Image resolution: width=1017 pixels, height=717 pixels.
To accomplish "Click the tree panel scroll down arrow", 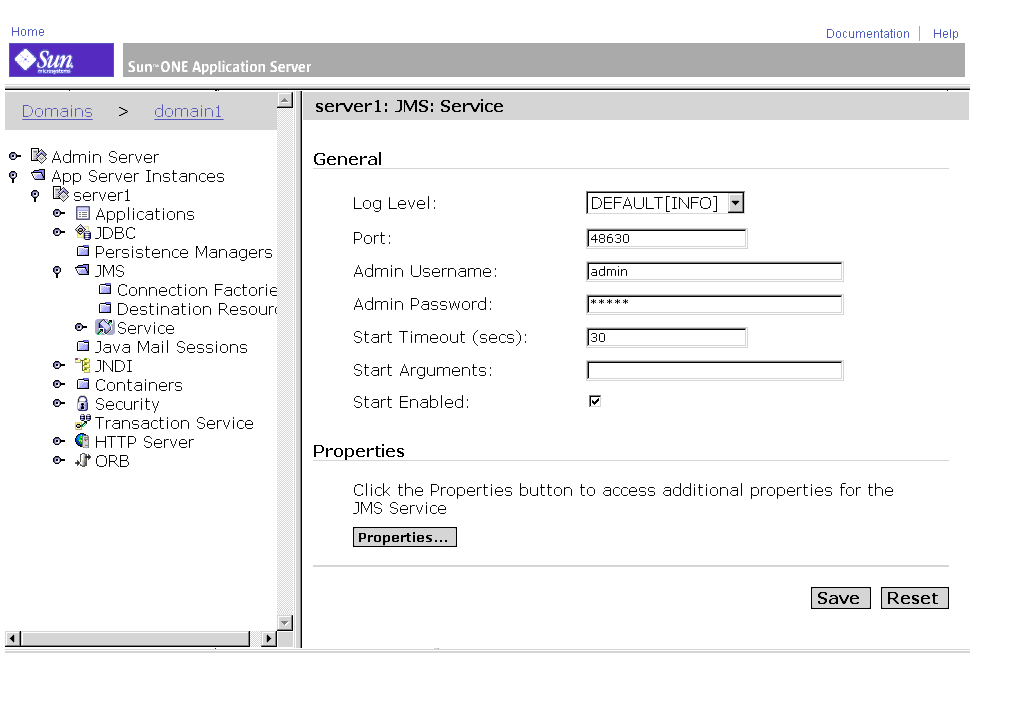I will click(x=285, y=622).
